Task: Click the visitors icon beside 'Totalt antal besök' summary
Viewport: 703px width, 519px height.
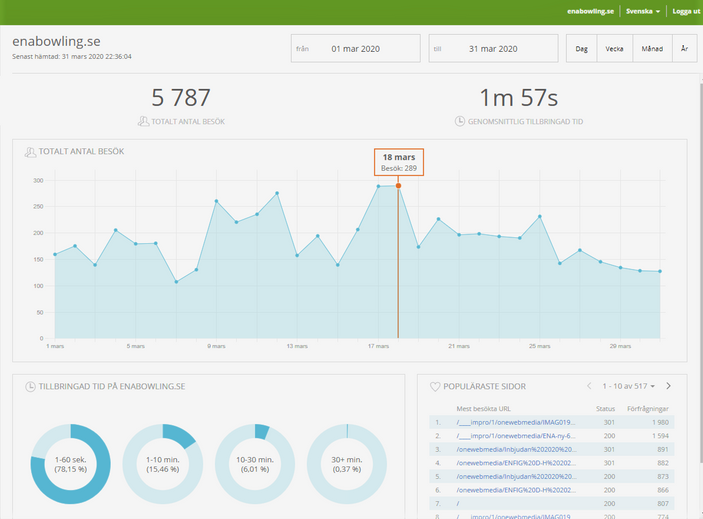Action: pos(143,121)
